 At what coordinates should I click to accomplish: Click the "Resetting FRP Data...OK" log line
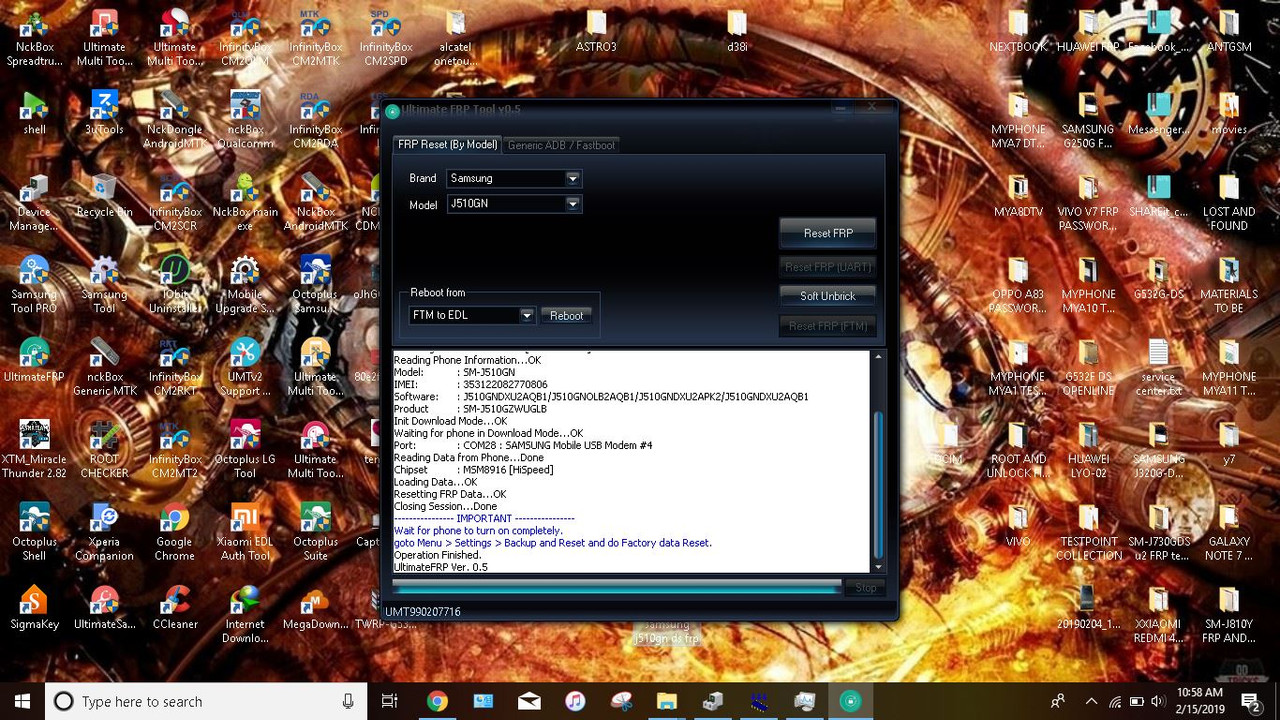coord(450,494)
